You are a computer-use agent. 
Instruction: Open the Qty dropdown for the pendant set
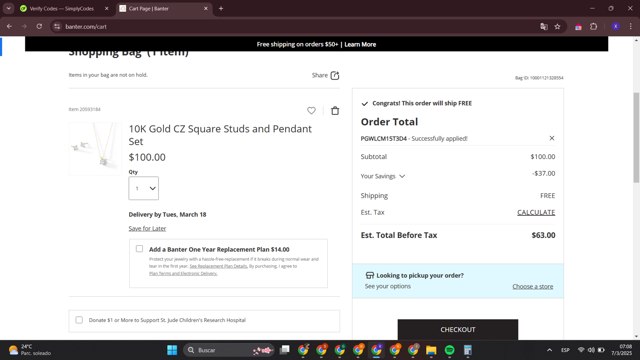pos(144,188)
